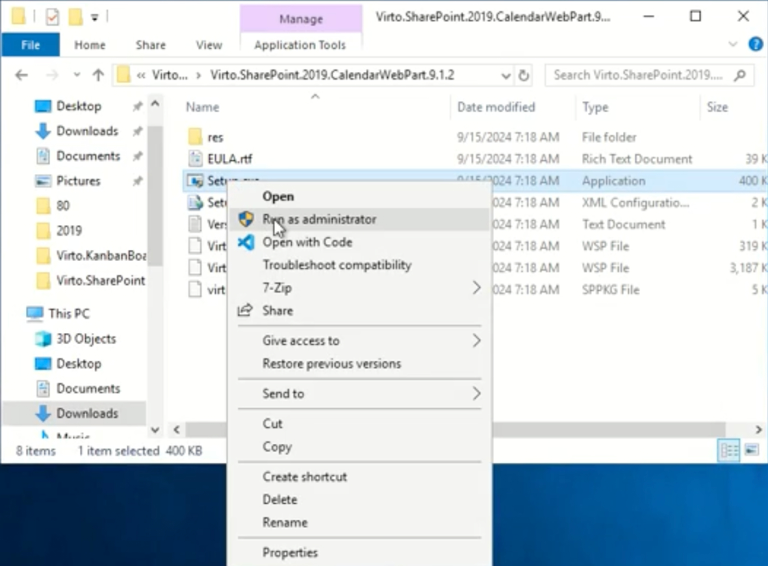This screenshot has width=768, height=566.
Task: Click the Manage contextual tab
Action: click(x=301, y=19)
